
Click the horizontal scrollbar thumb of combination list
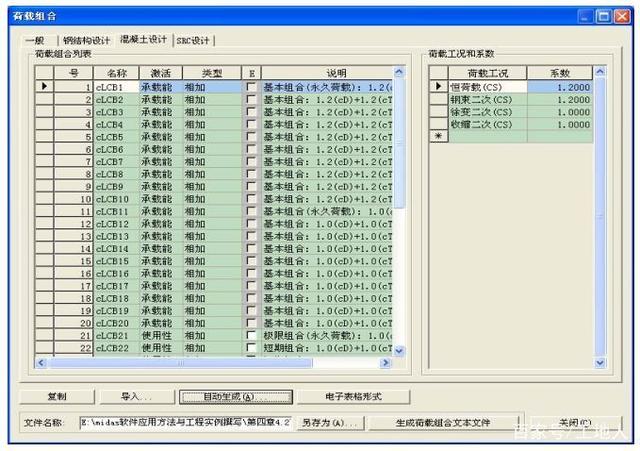[x=180, y=362]
